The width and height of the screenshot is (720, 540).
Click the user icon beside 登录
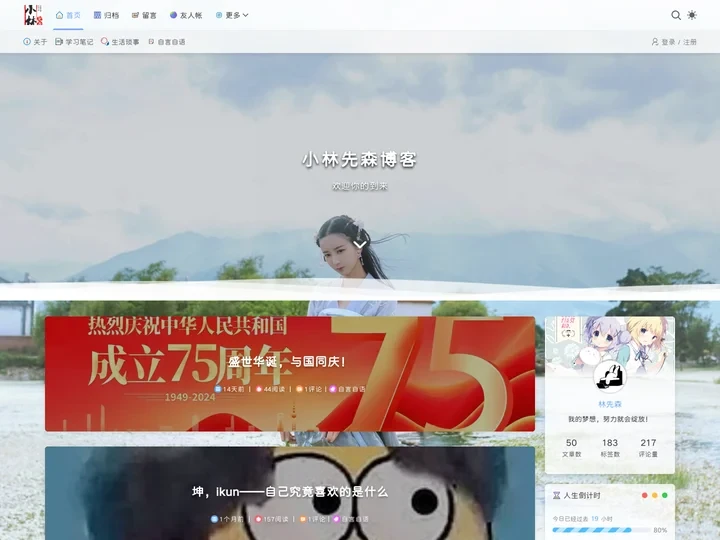tap(655, 42)
